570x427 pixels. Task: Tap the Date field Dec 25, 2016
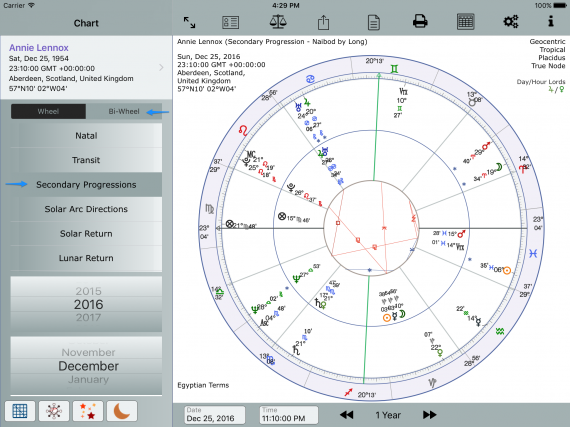(214, 415)
